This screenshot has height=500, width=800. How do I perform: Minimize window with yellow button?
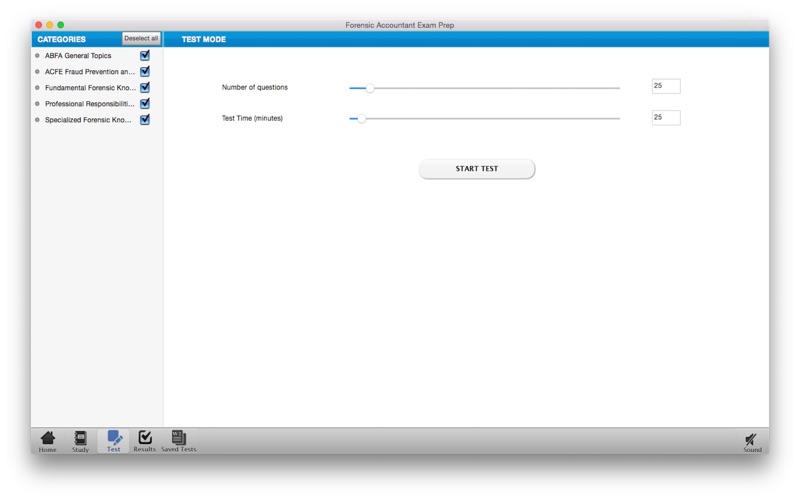click(49, 24)
